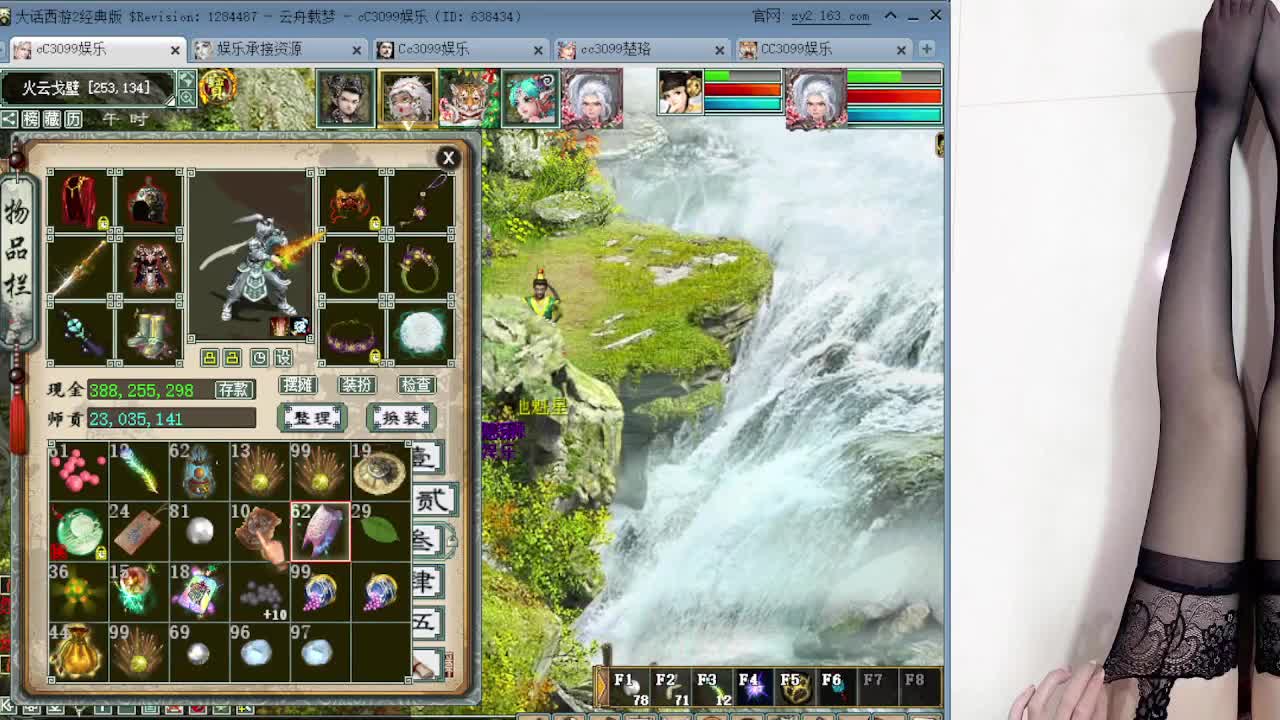The image size is (1280, 720).
Task: Click the pink beads inventory item
Action: tap(78, 471)
